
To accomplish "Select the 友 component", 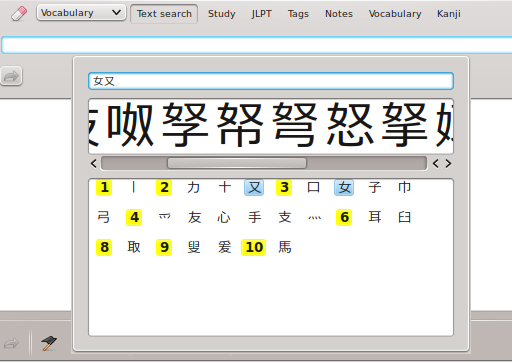I will tap(194, 217).
